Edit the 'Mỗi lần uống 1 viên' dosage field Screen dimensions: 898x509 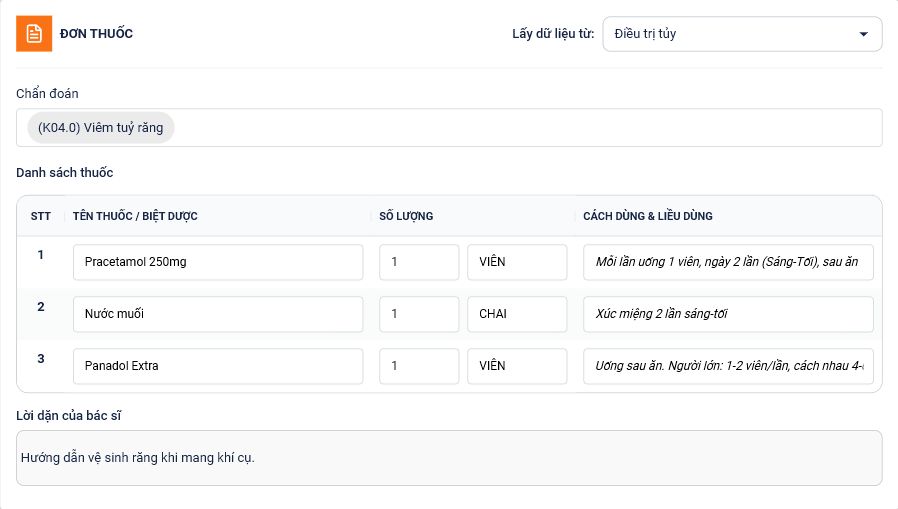(x=728, y=262)
